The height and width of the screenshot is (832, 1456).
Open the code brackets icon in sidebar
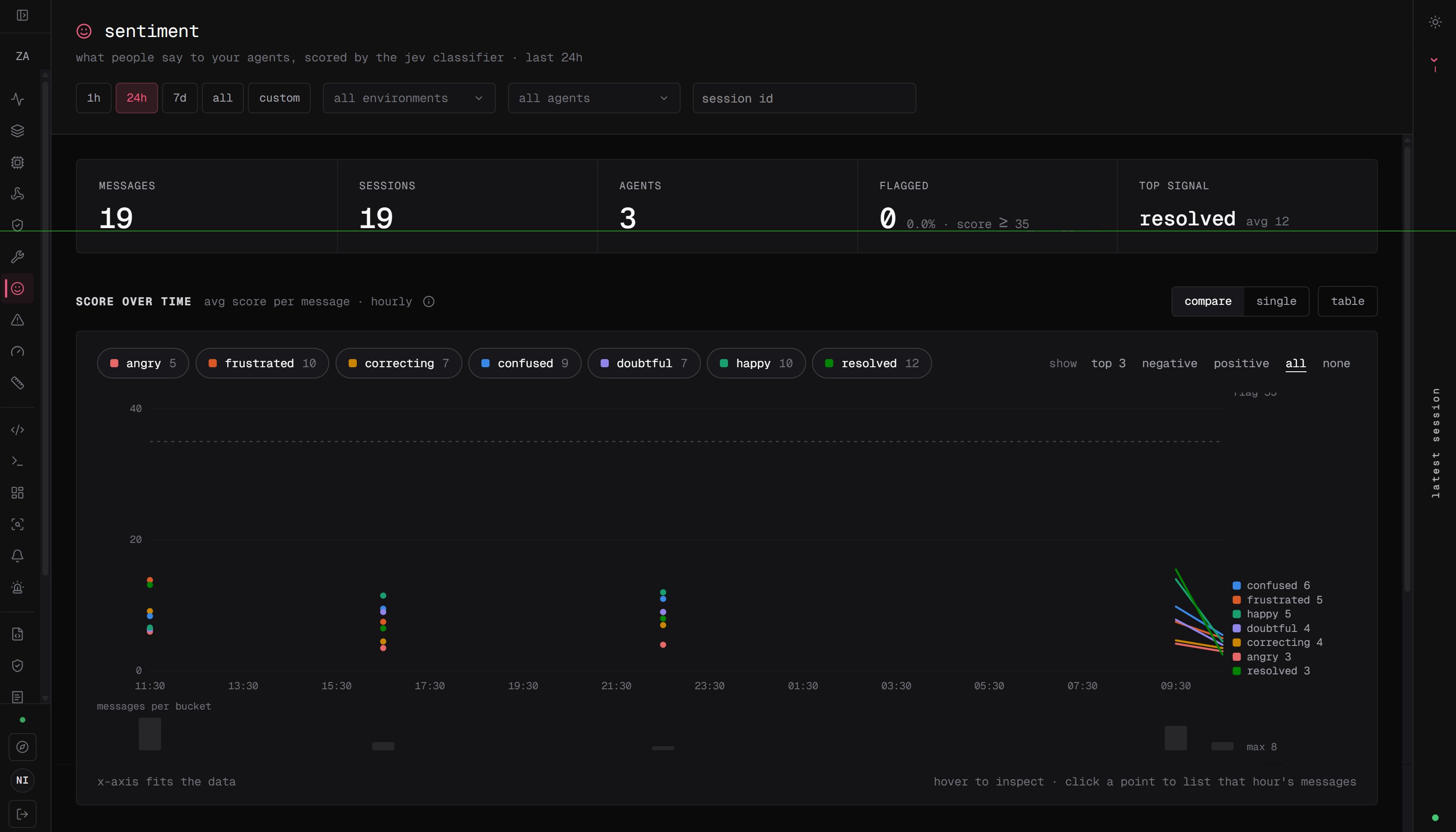pyautogui.click(x=18, y=430)
